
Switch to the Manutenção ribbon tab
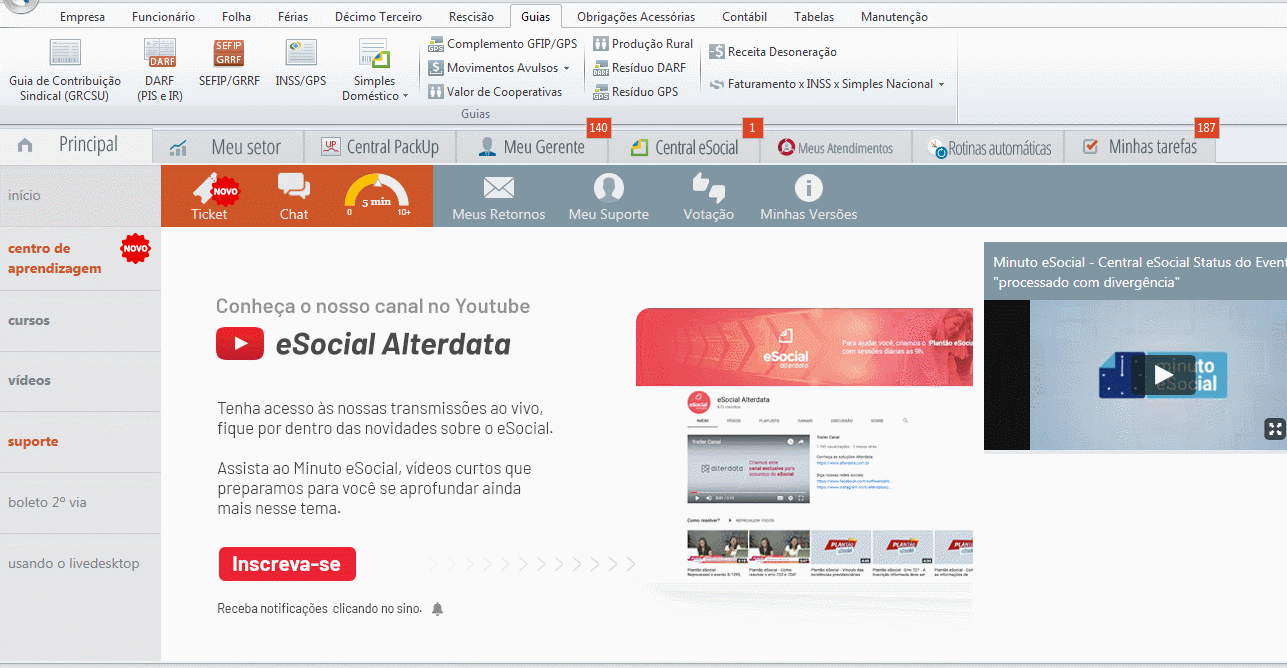(894, 17)
